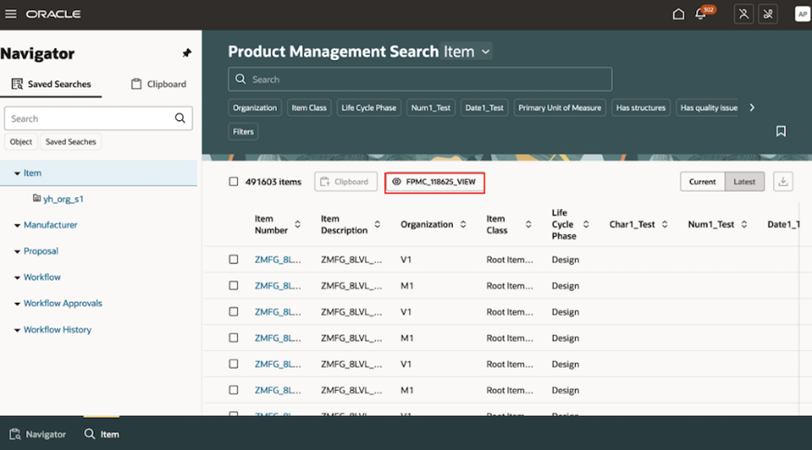This screenshot has height=450, width=812.
Task: Open the FPMC_118625_VIEW view button
Action: (x=434, y=182)
